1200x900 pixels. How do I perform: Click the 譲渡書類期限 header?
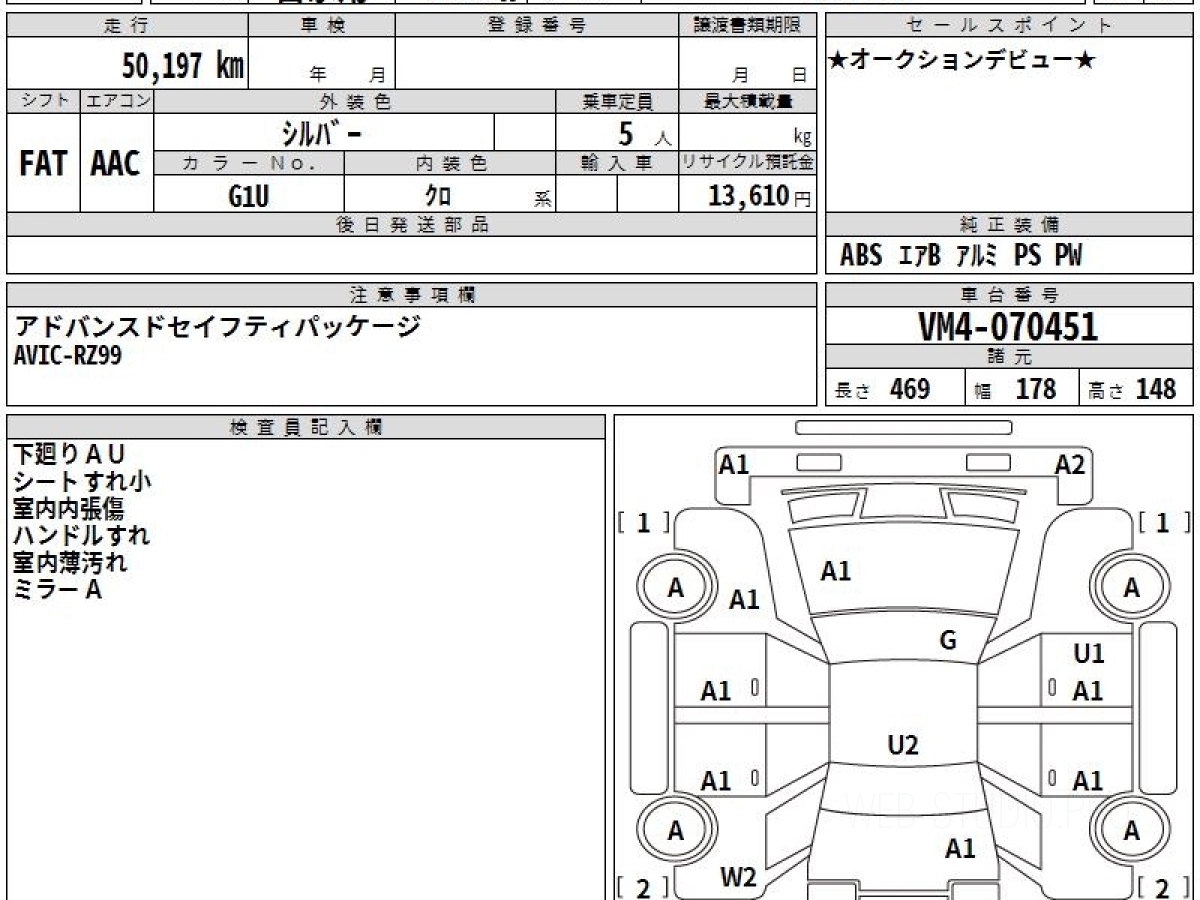coord(747,26)
